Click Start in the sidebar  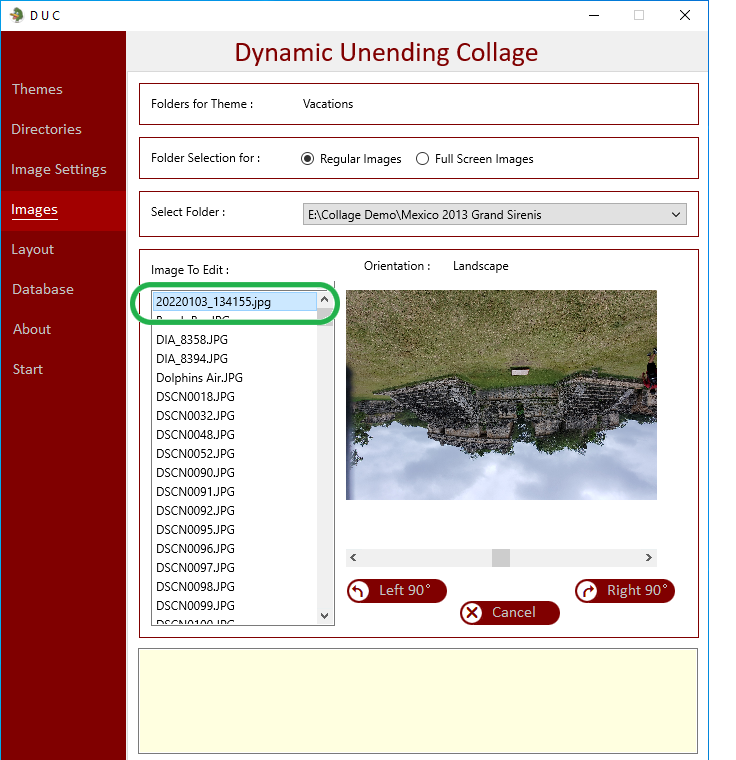(28, 369)
